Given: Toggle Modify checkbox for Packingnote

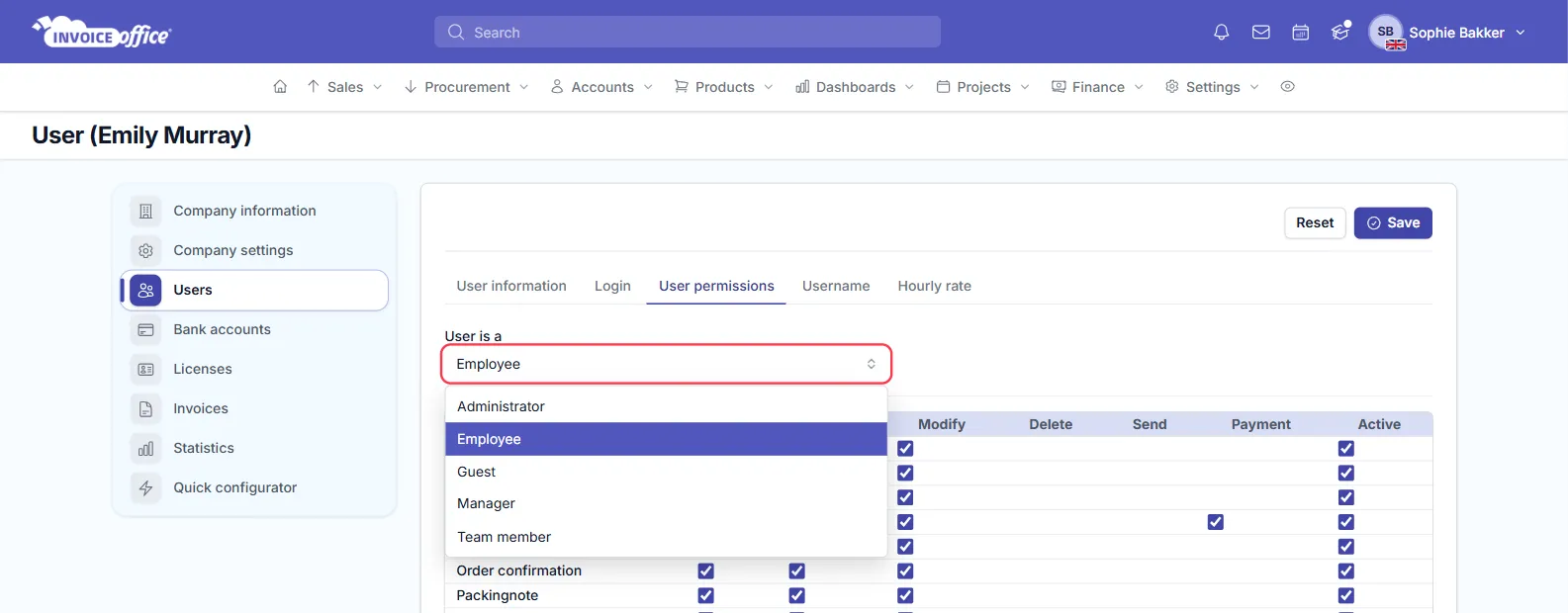Looking at the screenshot, I should click(905, 595).
